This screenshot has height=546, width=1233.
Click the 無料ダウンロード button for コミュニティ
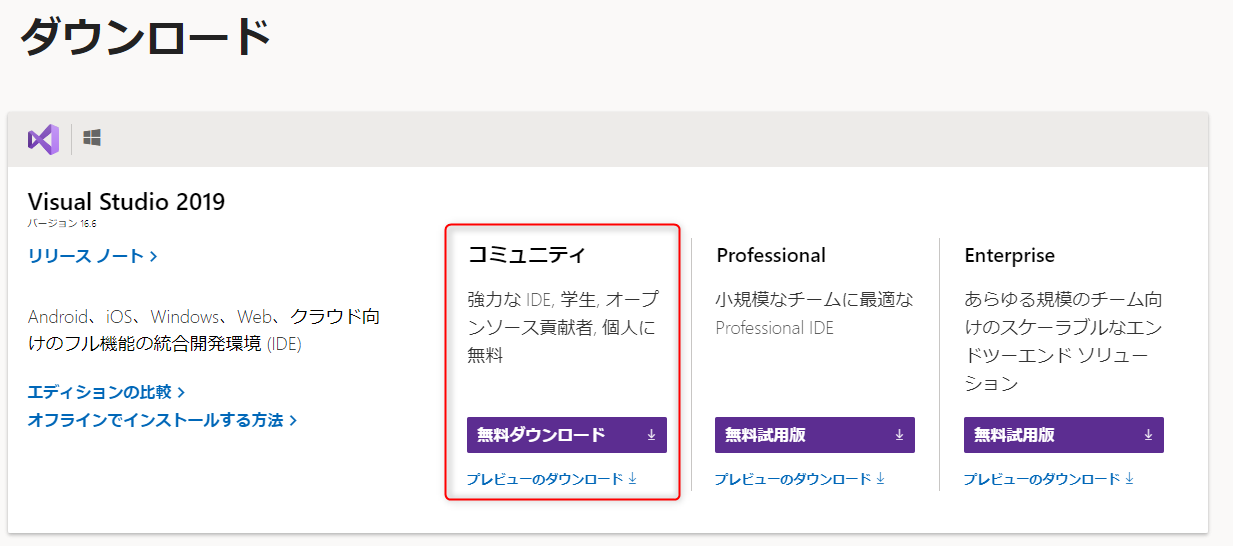pos(567,435)
